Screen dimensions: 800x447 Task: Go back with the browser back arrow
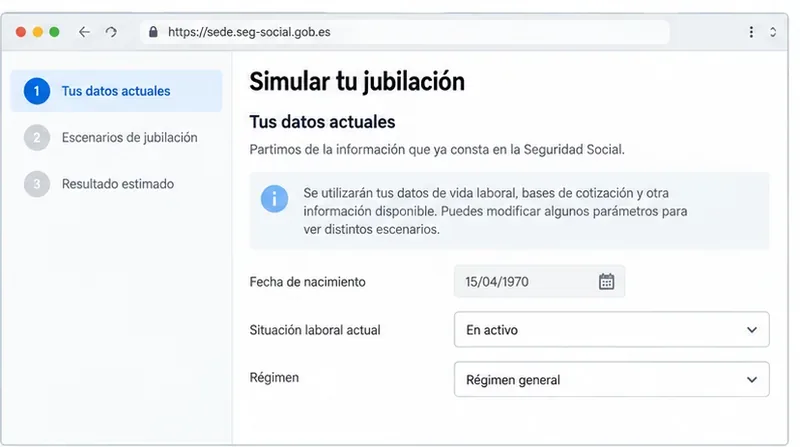point(84,32)
